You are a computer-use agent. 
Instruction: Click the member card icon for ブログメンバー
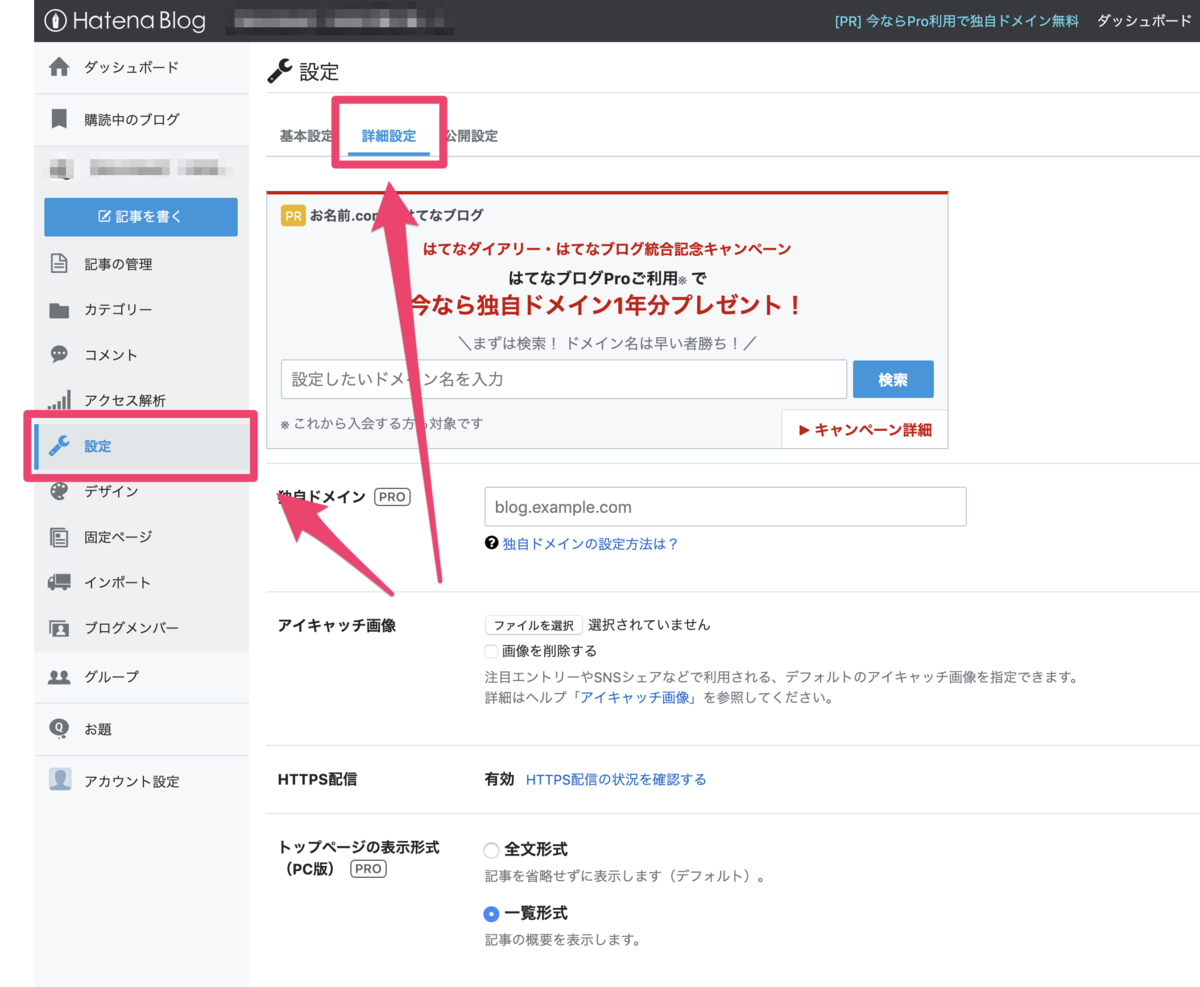point(59,628)
